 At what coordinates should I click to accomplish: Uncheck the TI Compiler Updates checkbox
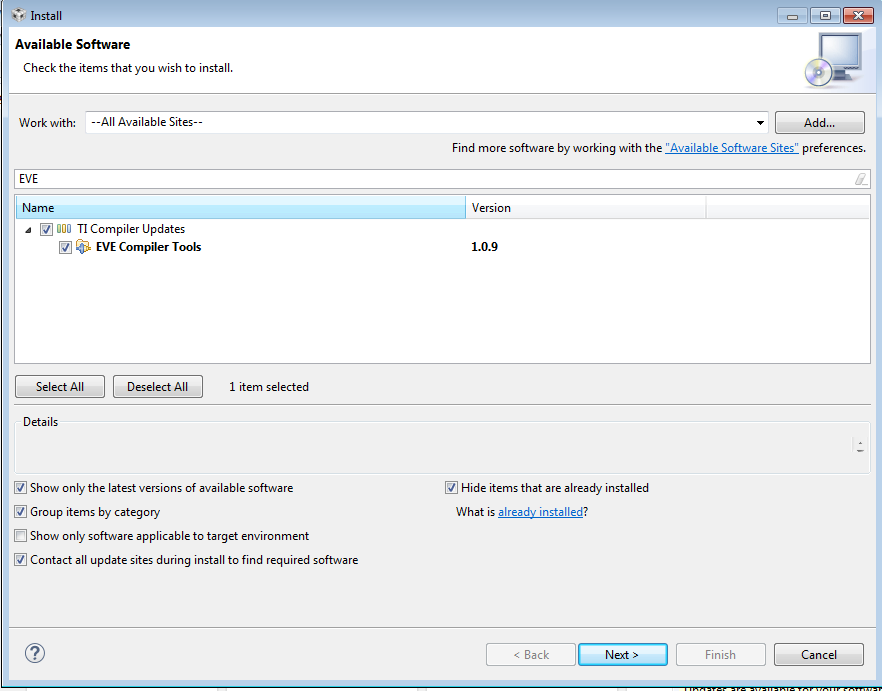click(x=46, y=229)
